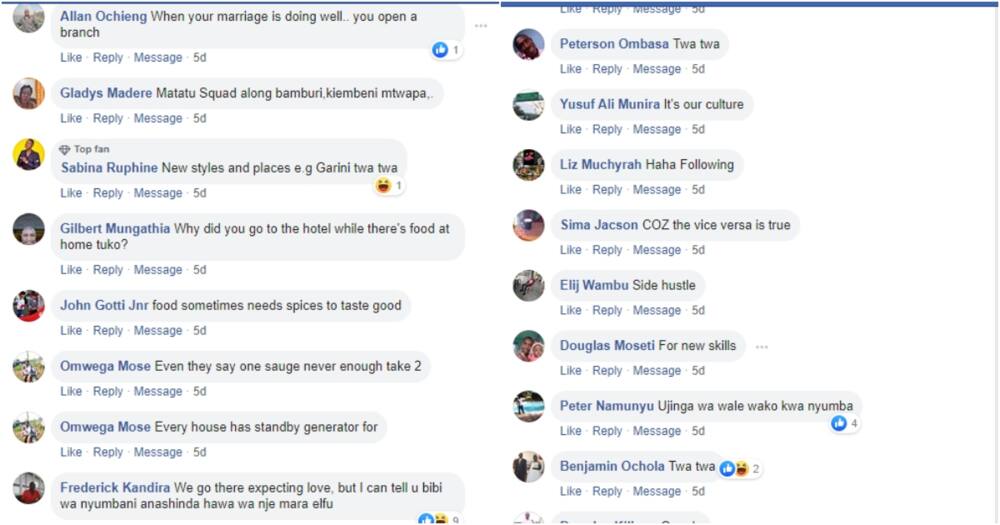Like Sima Jacson's comment
Viewport: 1000px width, 525px height.
click(571, 250)
